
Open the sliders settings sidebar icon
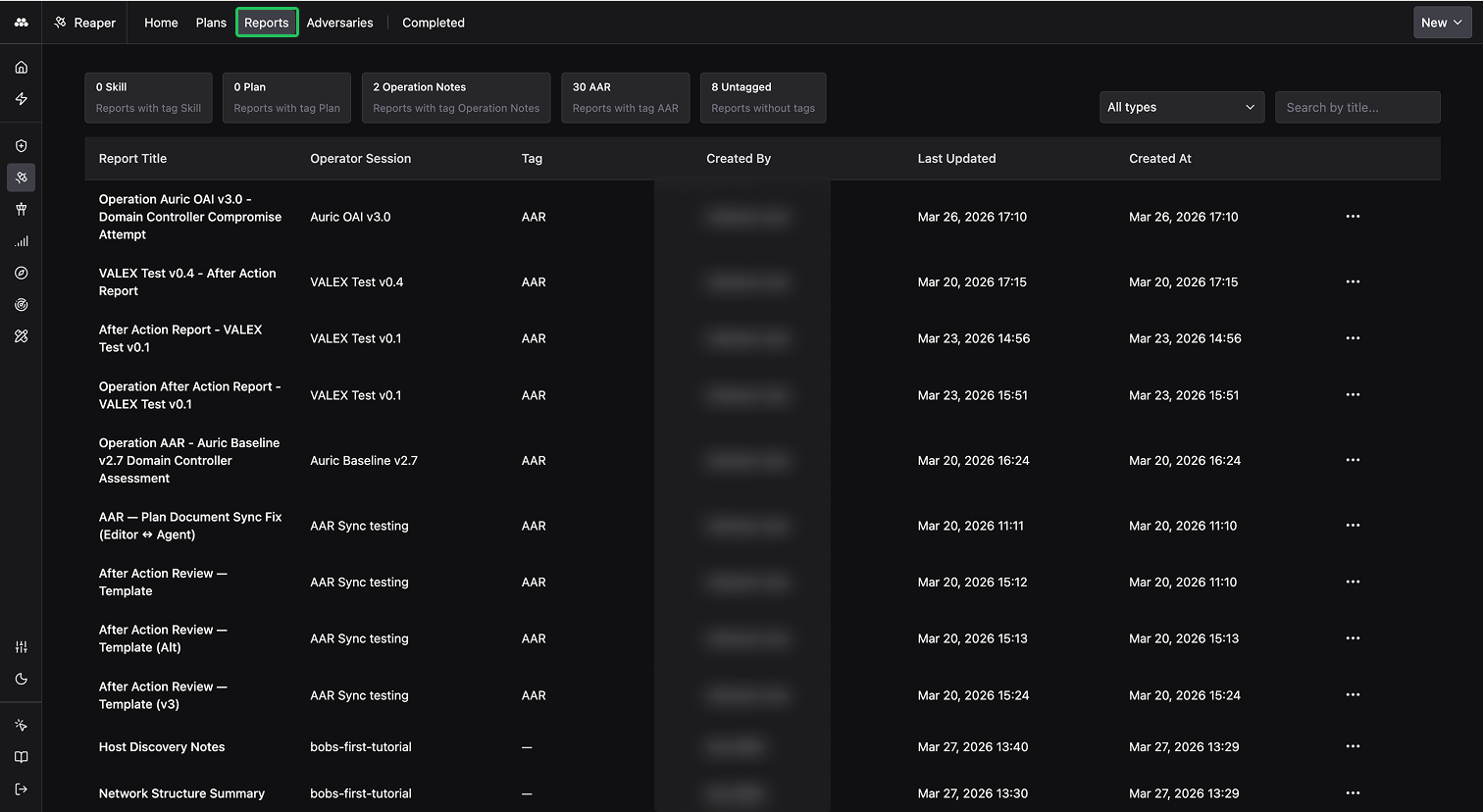pyautogui.click(x=22, y=647)
